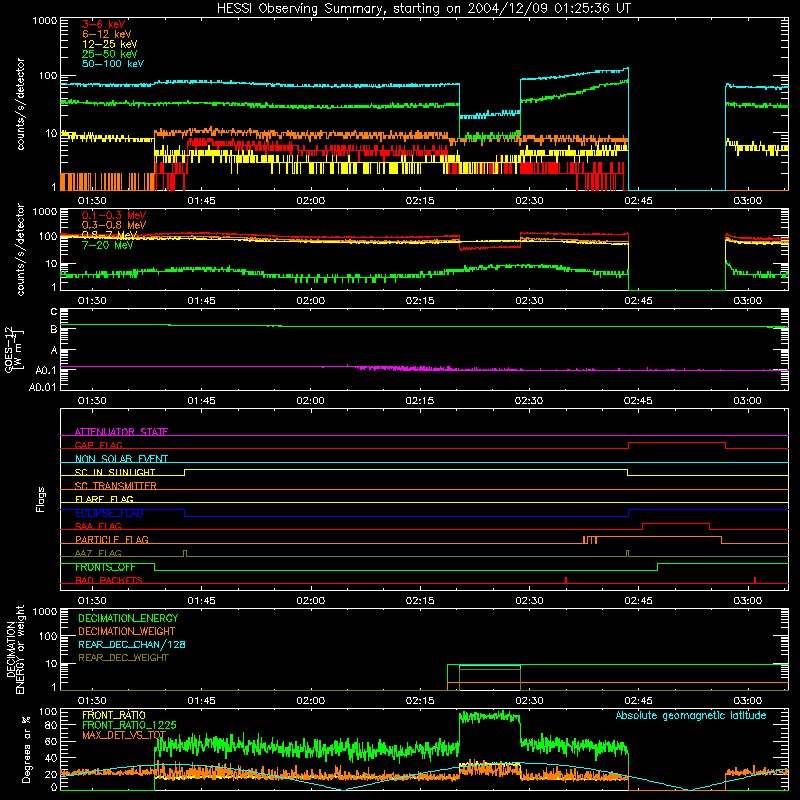Select the FLARE_FLAG label
Viewport: 800px width, 800px height.
click(104, 499)
